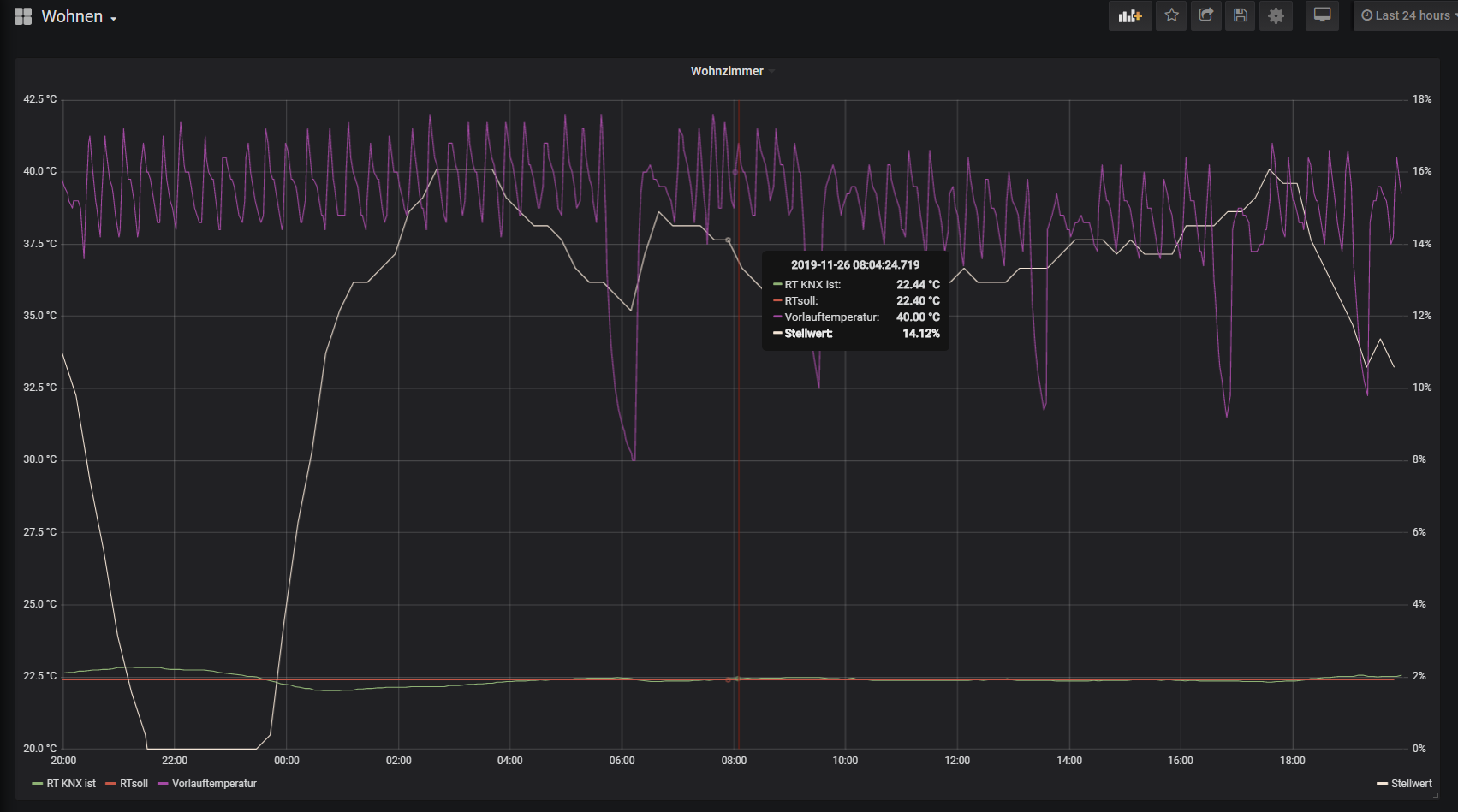Open the Wohnen dashboard dropdown
1458x812 pixels.
tap(79, 16)
